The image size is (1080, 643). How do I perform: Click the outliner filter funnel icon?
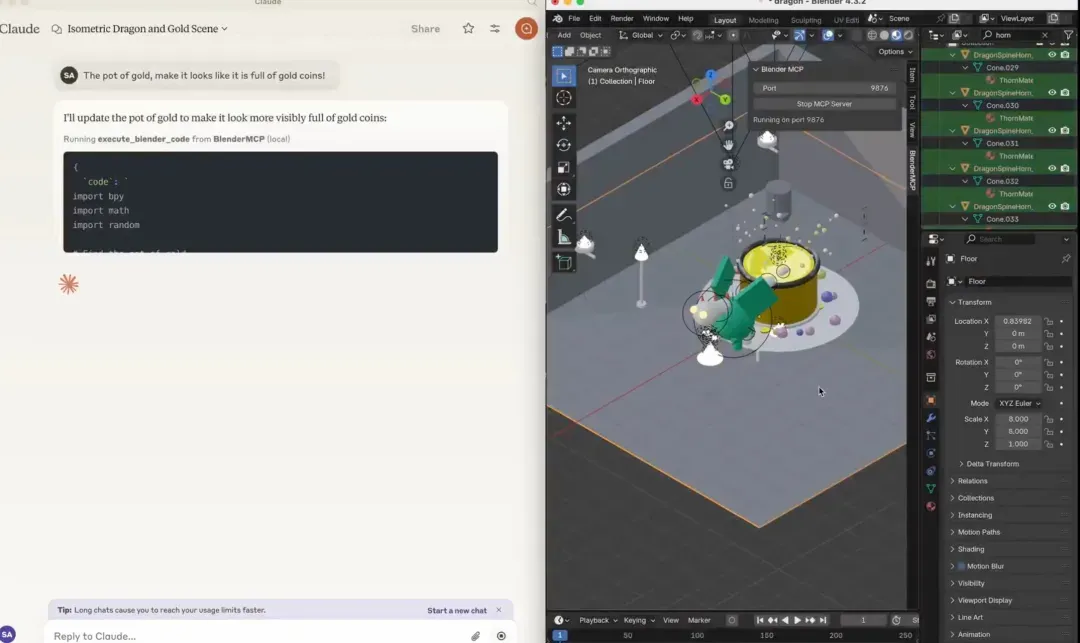1068,35
